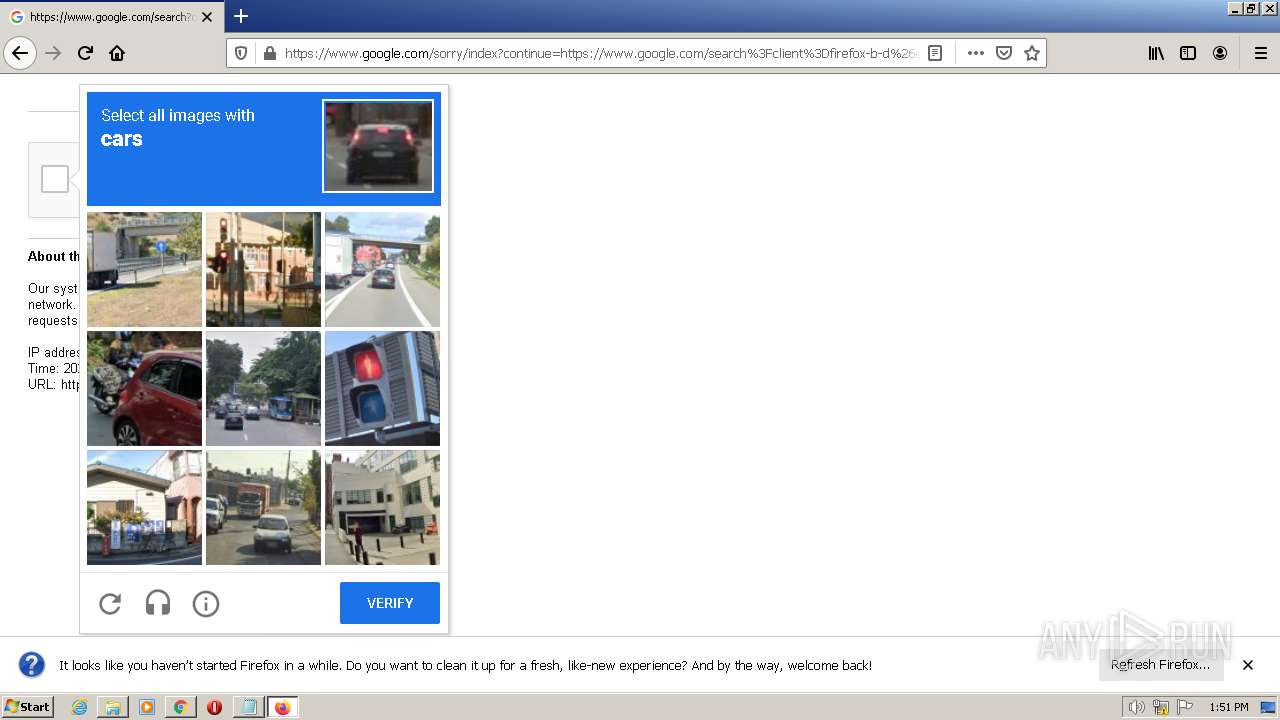Image resolution: width=1280 pixels, height=720 pixels.
Task: Click show desktop icon in tray corner
Action: pos(1268,707)
